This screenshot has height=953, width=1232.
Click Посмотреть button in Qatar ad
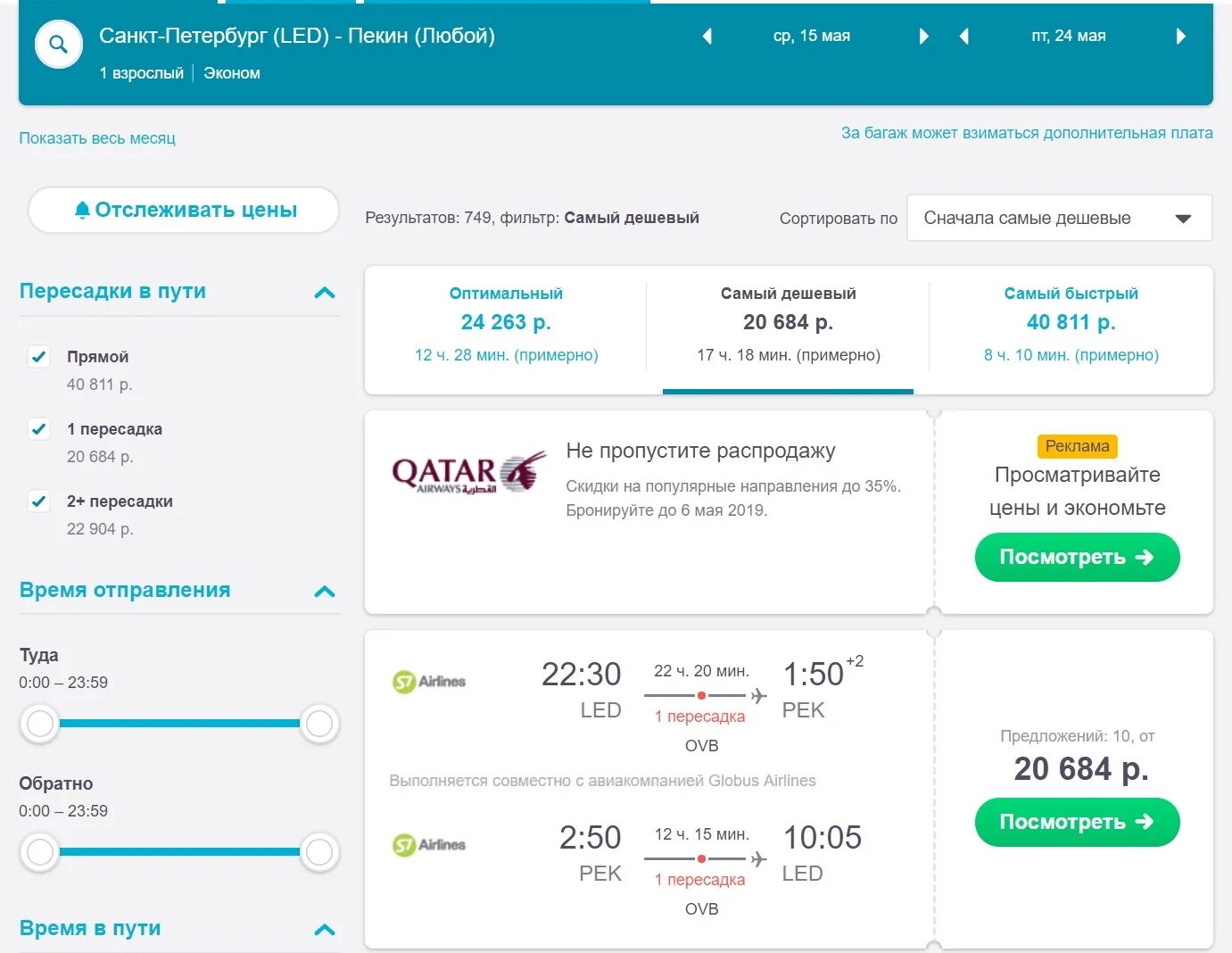pyautogui.click(x=1077, y=557)
